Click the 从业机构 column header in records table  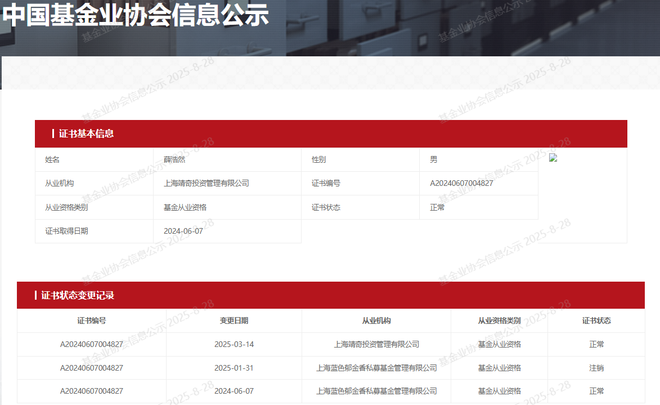pos(376,321)
